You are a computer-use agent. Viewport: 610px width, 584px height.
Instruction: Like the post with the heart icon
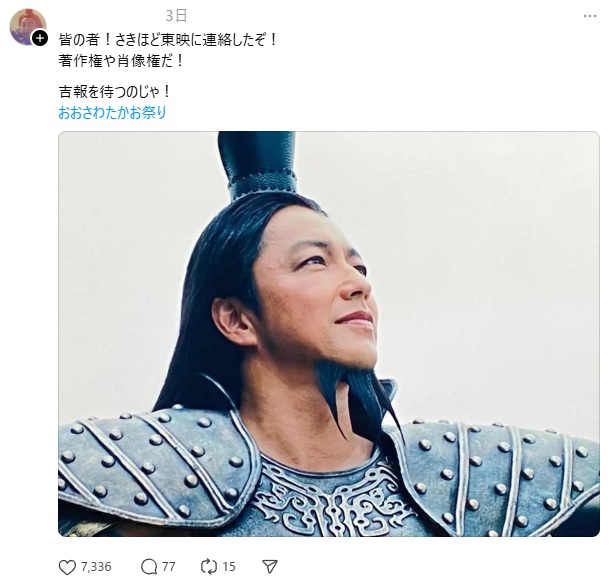point(67,567)
